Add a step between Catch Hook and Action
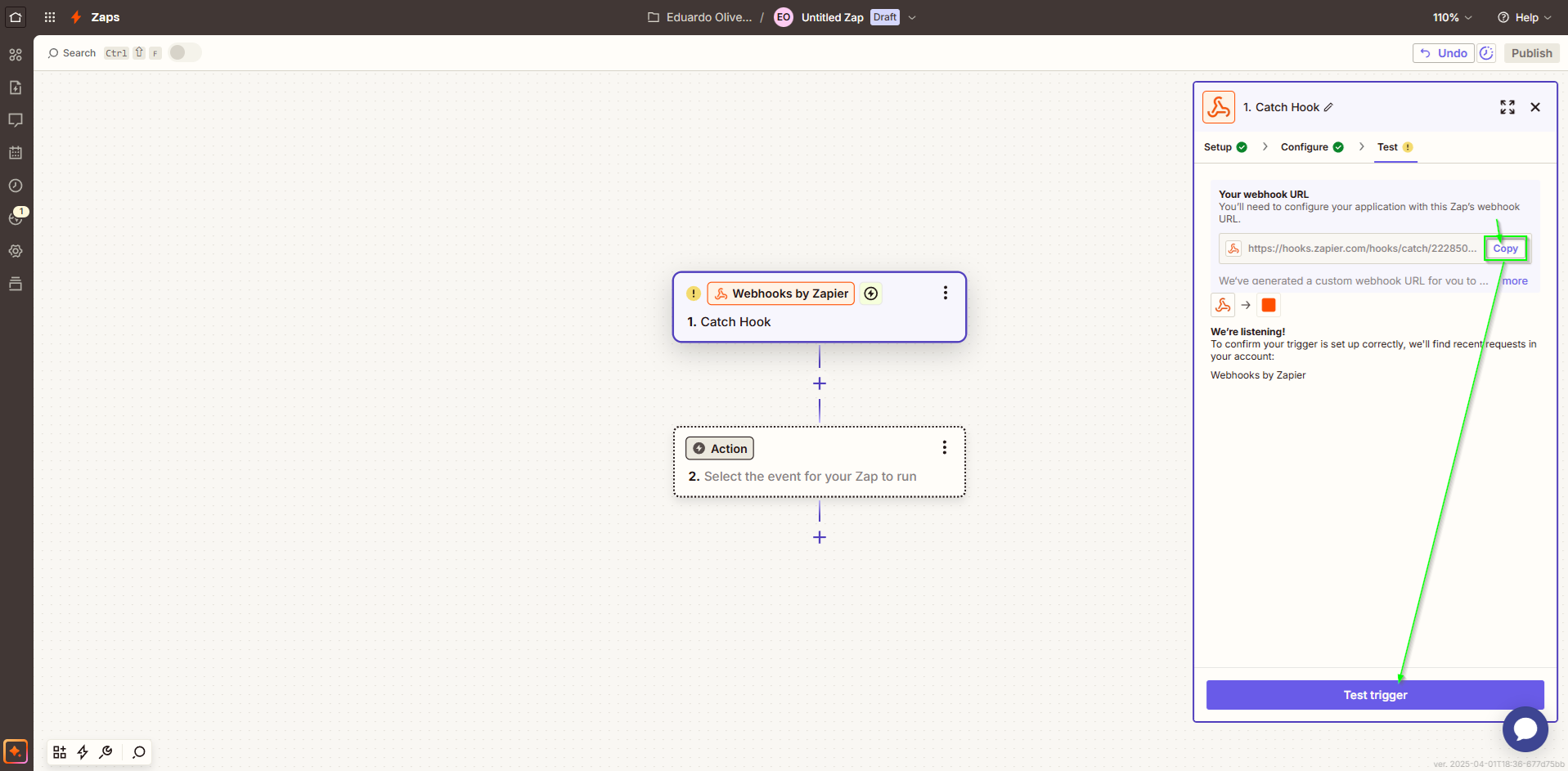 820,383
